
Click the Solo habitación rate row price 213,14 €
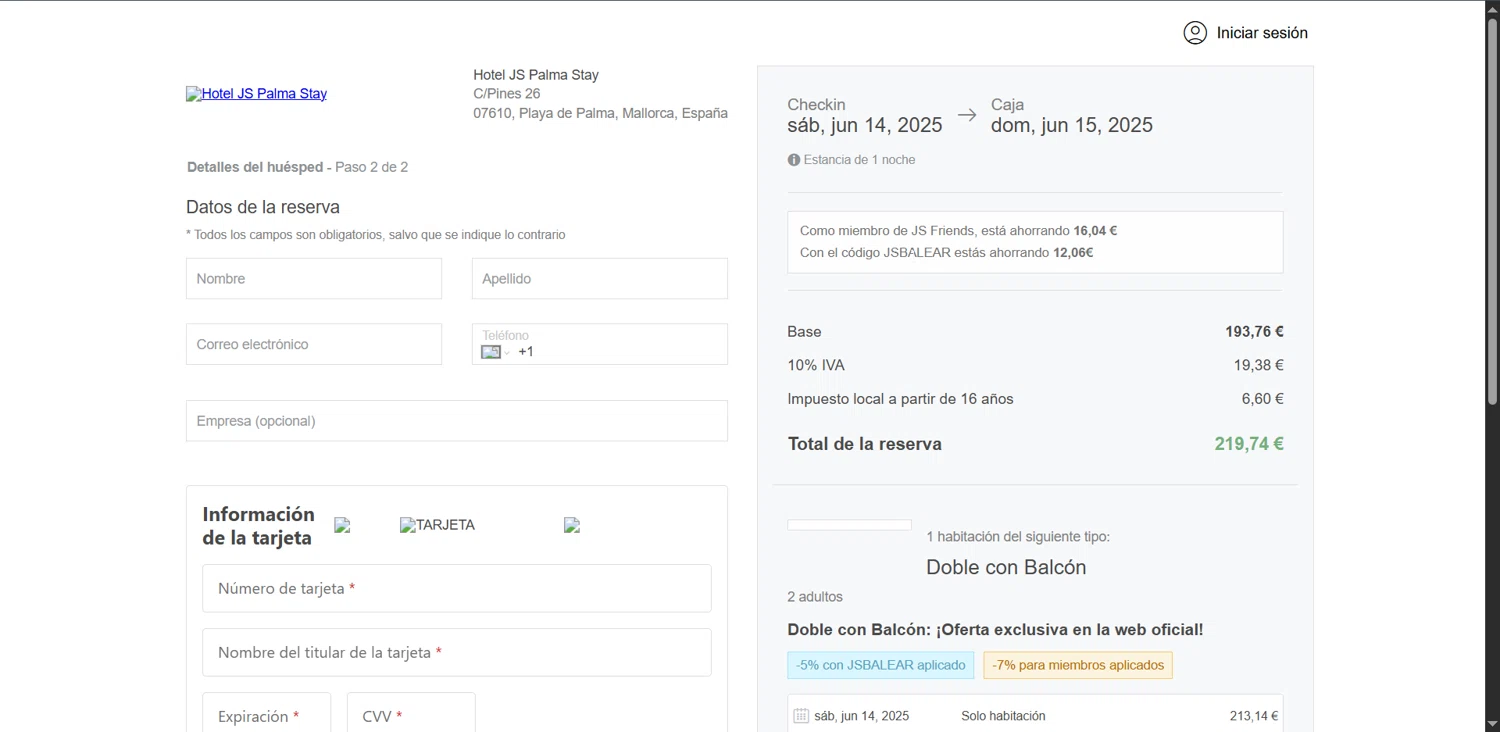1254,716
